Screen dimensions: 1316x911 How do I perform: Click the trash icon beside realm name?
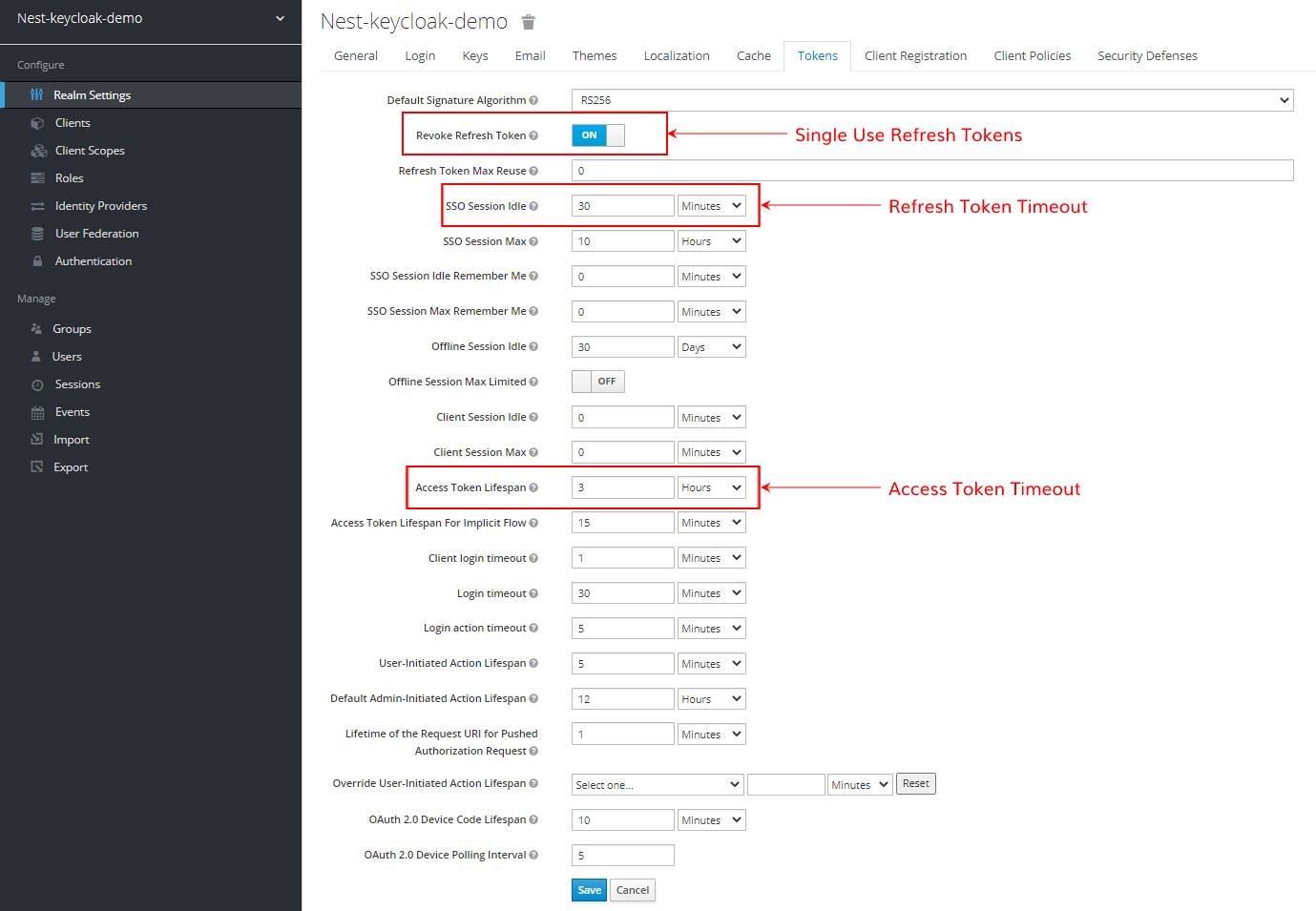[x=529, y=22]
